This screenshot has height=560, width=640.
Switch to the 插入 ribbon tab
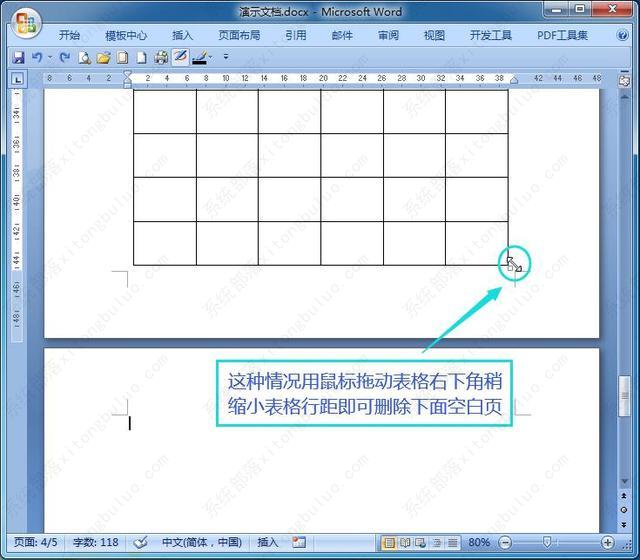pyautogui.click(x=182, y=35)
